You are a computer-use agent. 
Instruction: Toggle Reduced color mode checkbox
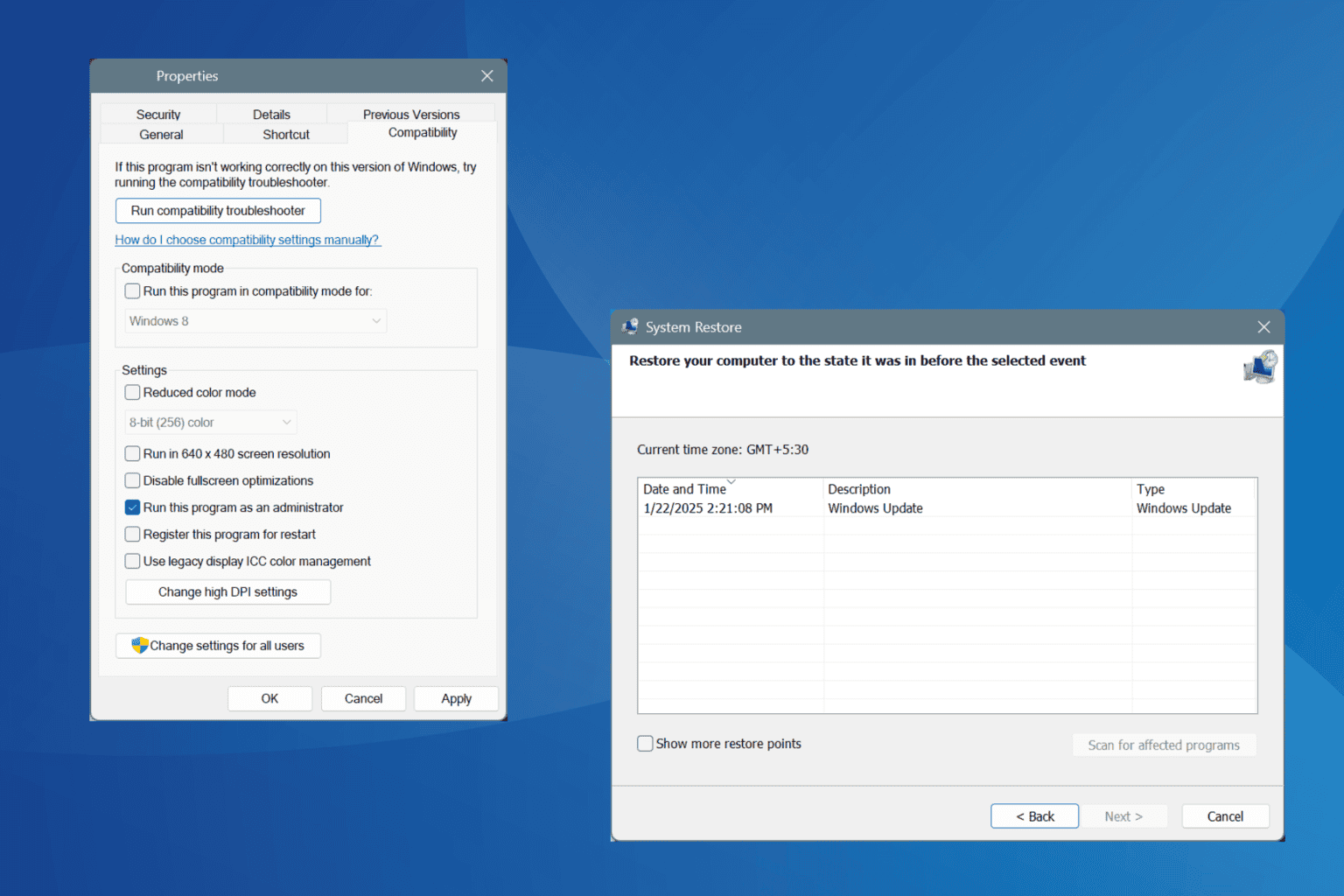[x=133, y=393]
